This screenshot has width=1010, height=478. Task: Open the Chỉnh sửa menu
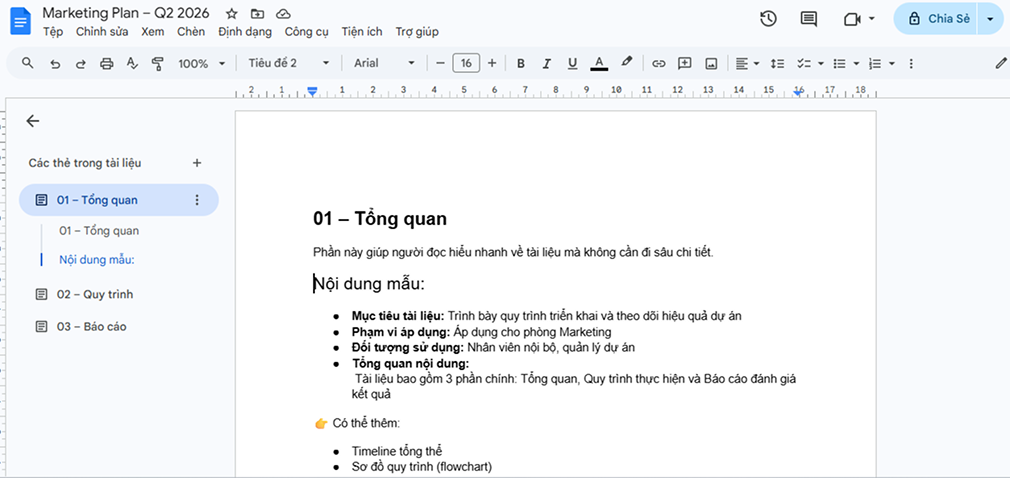pos(102,32)
